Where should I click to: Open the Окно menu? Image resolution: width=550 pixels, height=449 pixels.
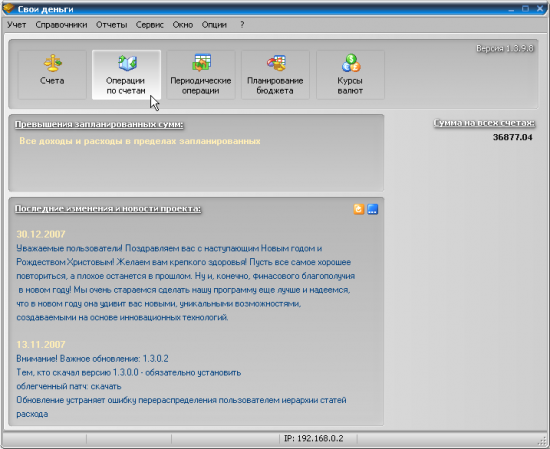tap(183, 25)
